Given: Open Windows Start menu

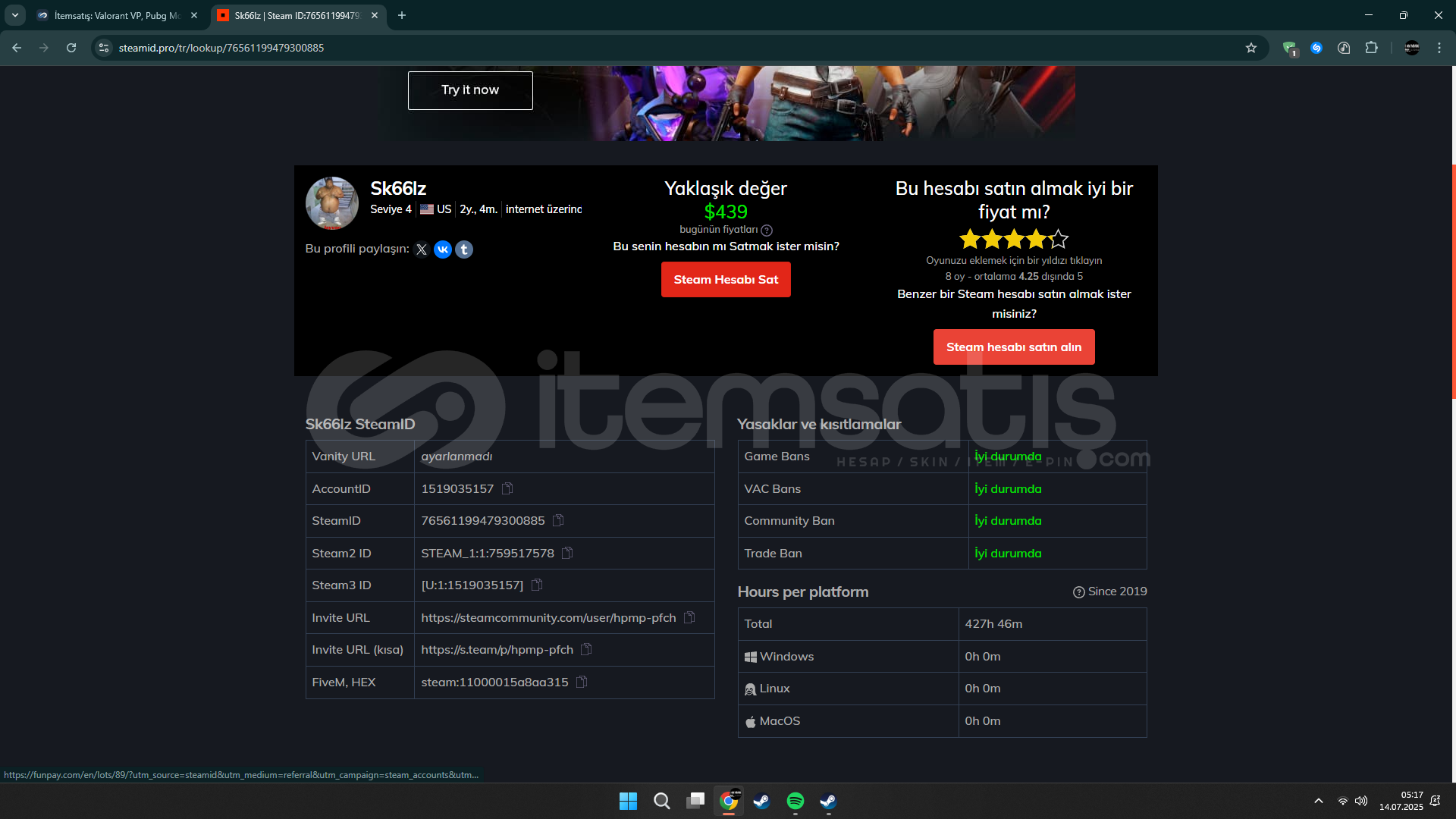Looking at the screenshot, I should pos(628,801).
